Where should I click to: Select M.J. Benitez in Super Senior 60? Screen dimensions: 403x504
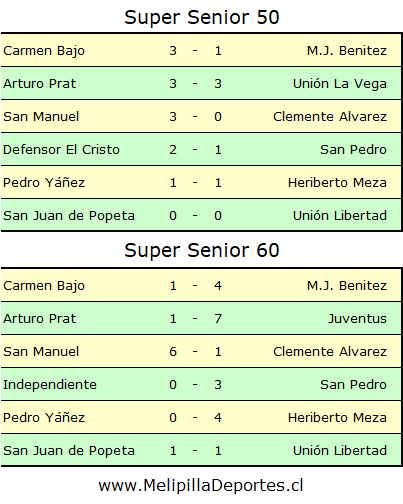point(347,286)
